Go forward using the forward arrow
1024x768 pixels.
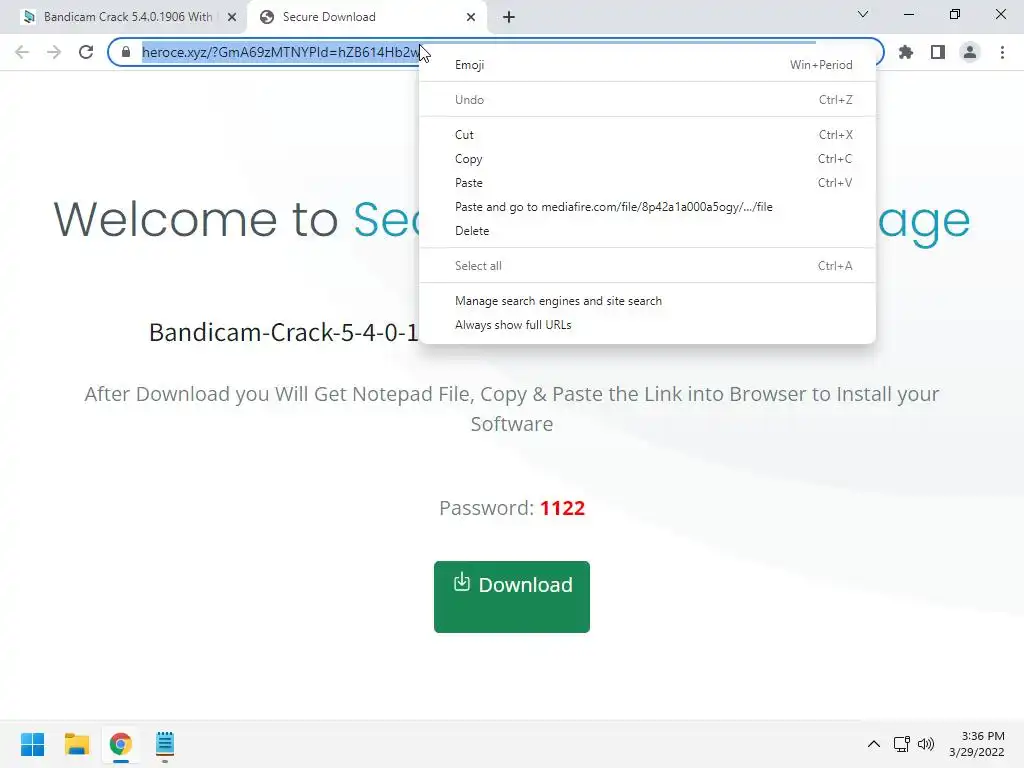tap(54, 52)
